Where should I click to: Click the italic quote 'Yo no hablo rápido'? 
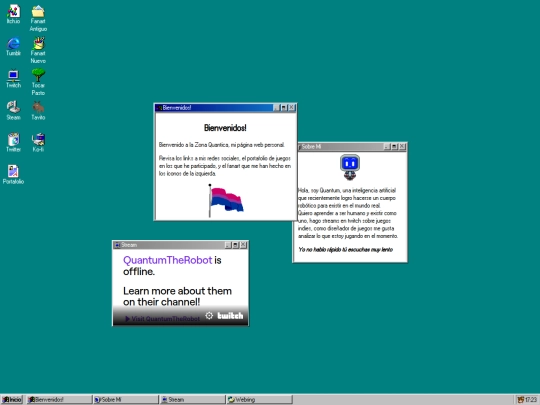[x=345, y=250]
